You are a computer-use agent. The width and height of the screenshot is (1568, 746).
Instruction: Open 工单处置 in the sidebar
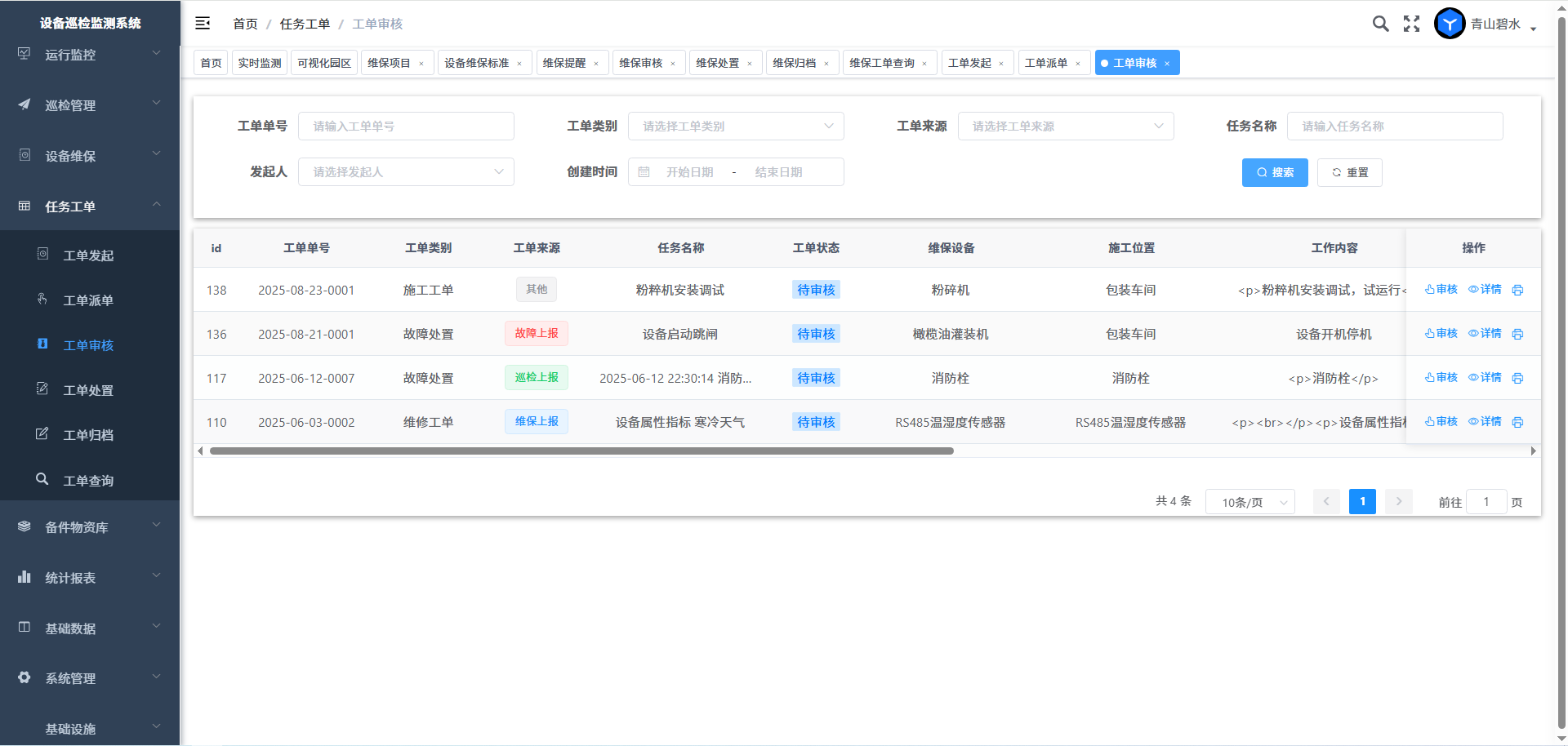tap(88, 390)
